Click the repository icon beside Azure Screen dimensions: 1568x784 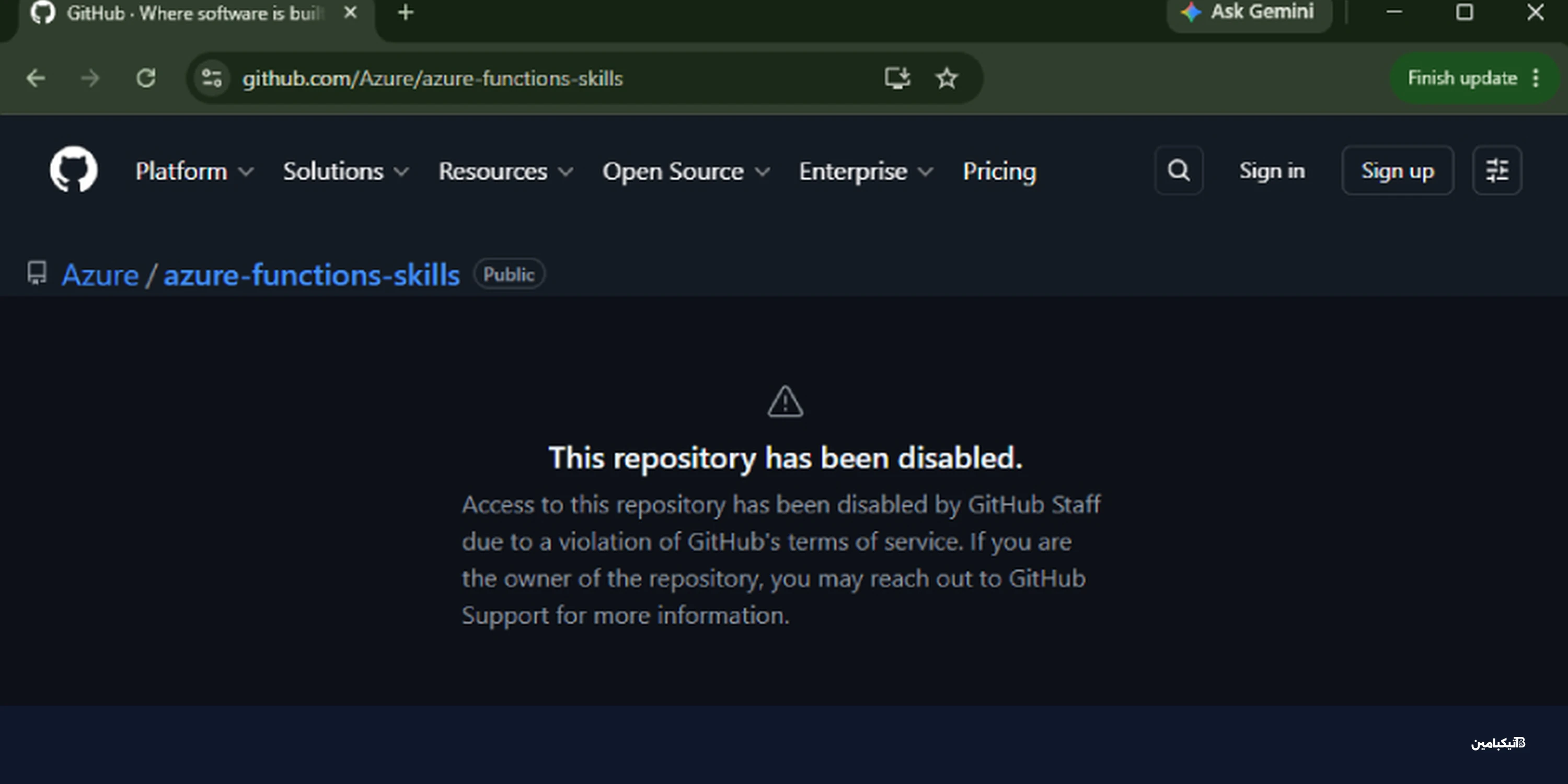click(x=37, y=273)
